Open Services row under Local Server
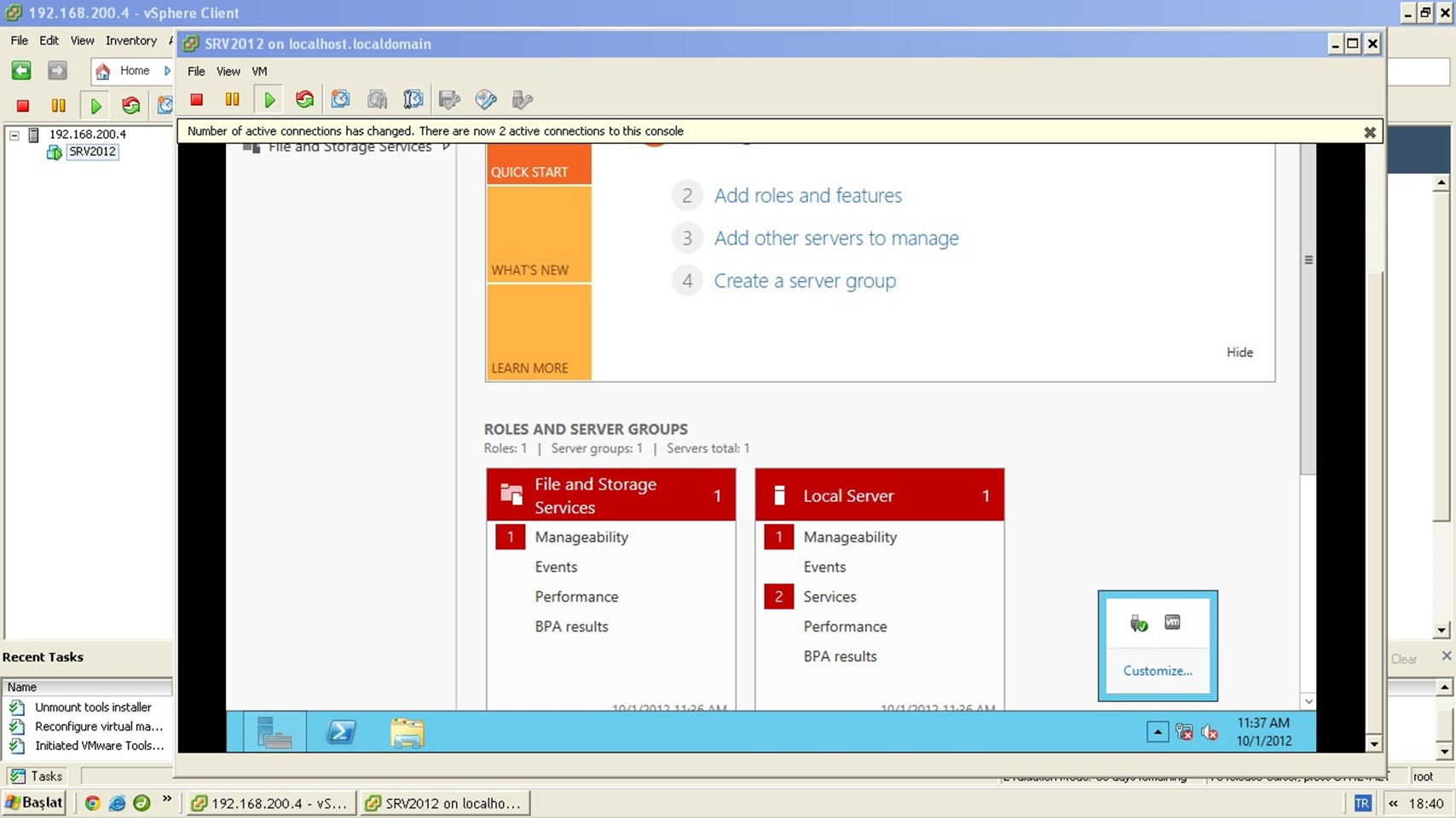 (829, 596)
